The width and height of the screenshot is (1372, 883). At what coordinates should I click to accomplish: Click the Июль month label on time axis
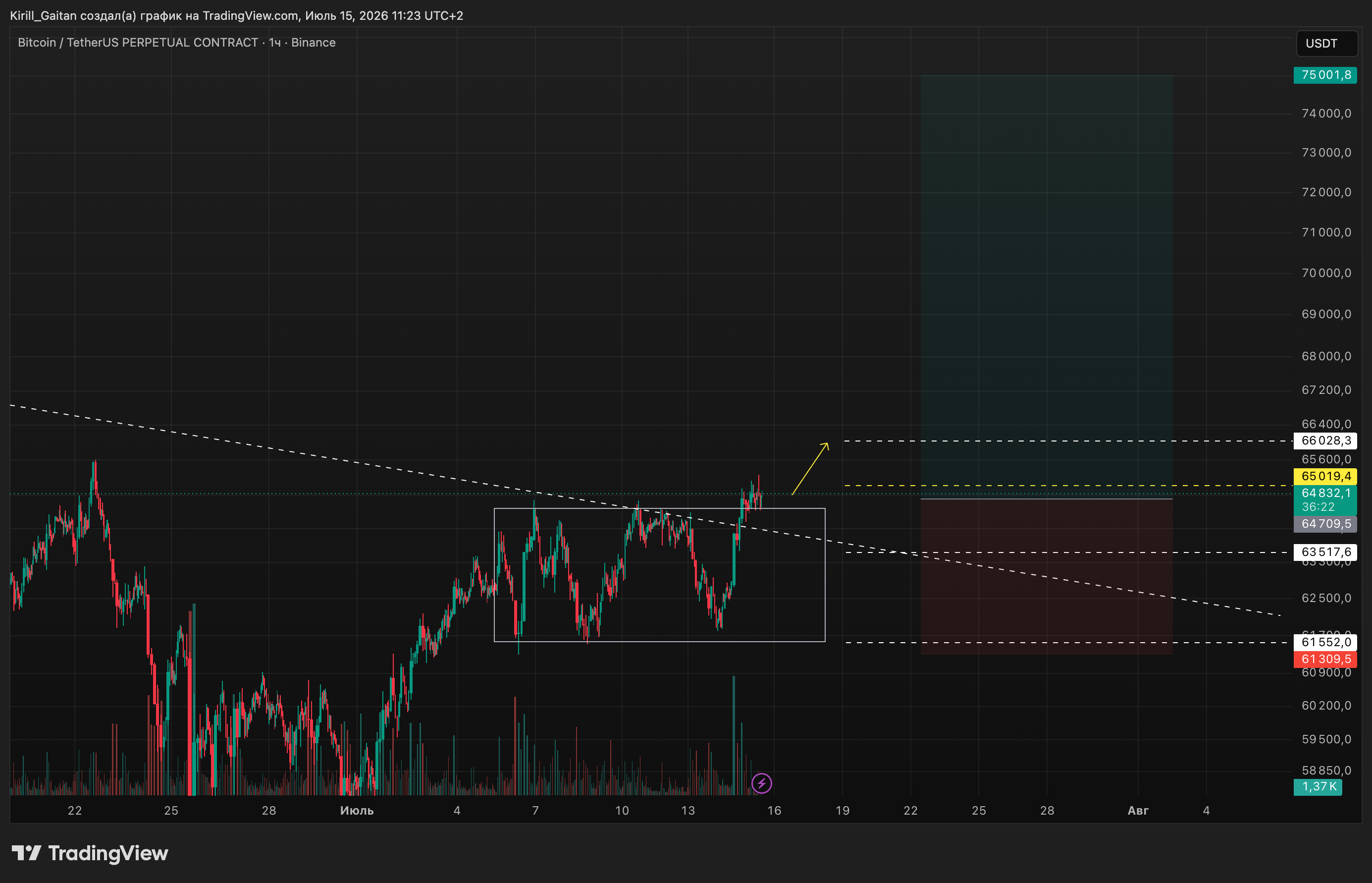357,811
